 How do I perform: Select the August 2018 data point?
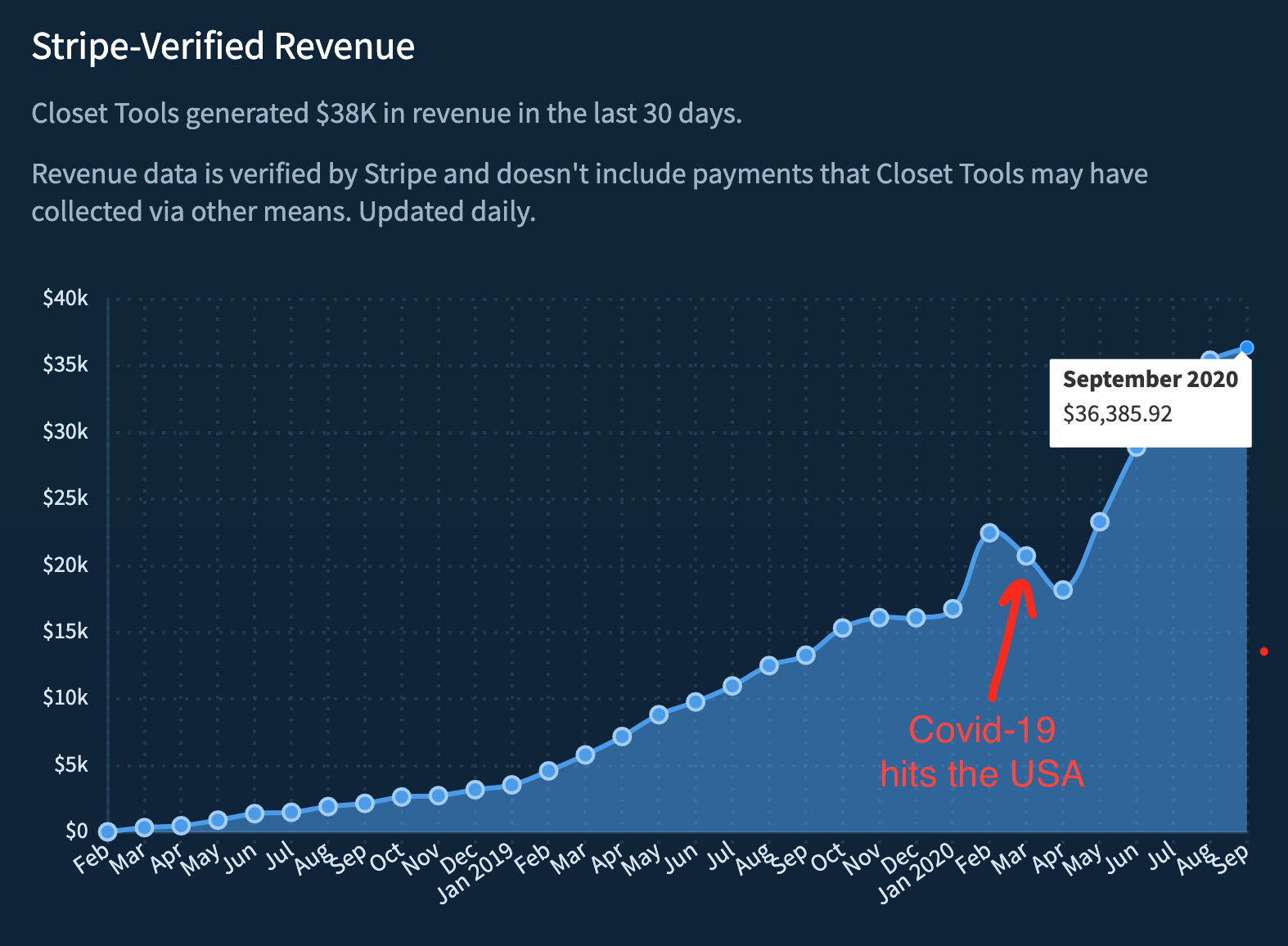click(x=328, y=806)
